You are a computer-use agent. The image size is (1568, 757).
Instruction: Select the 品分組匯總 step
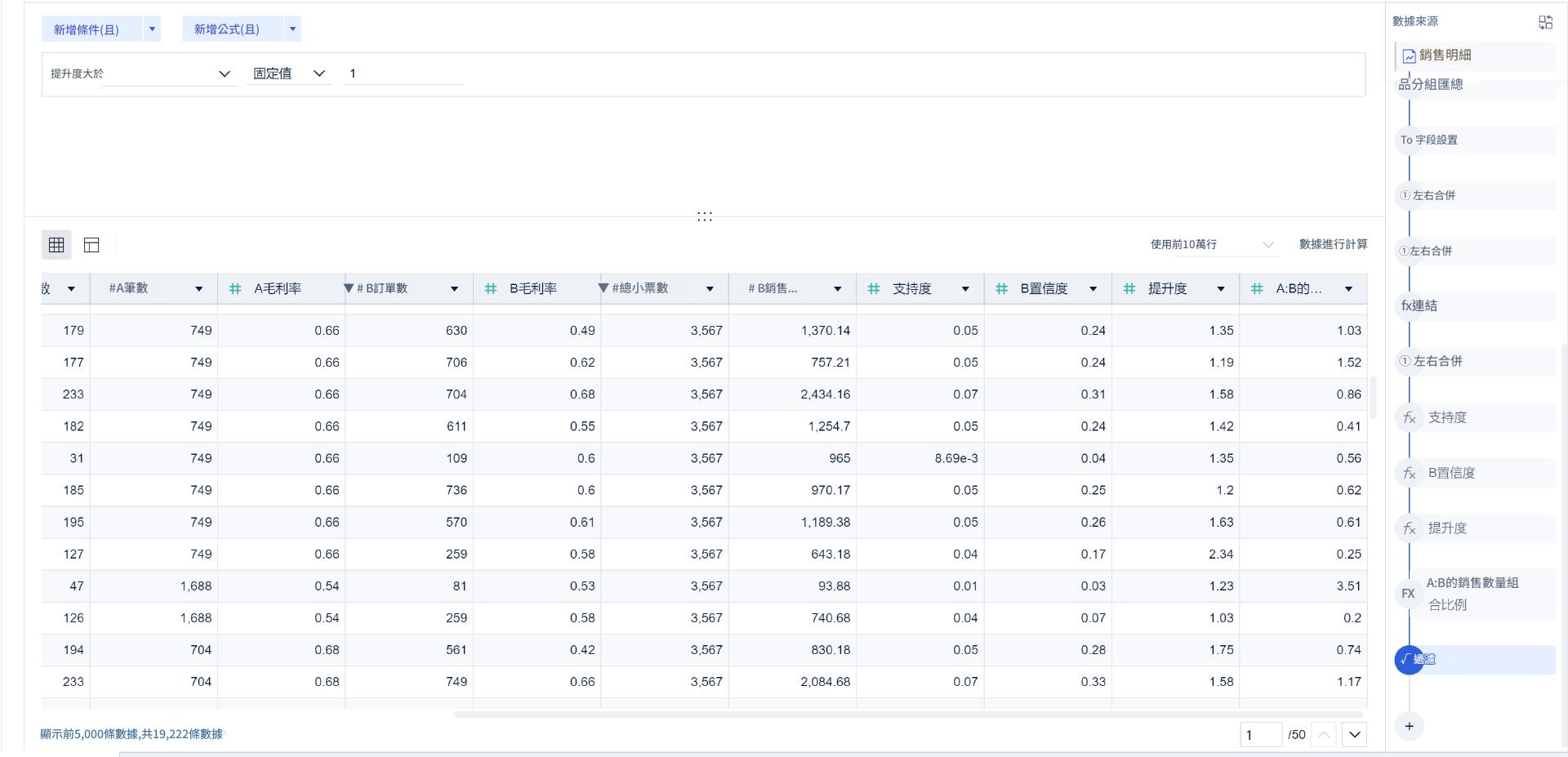point(1475,84)
